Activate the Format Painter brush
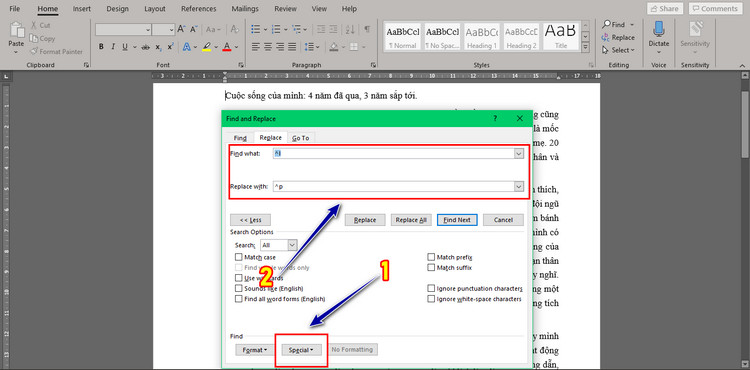Viewport: 750px width, 370px height. pyautogui.click(x=33, y=51)
